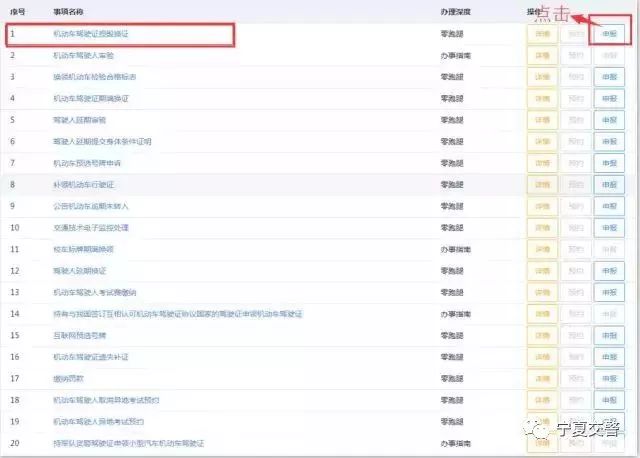Click 详情 button in row 2
This screenshot has width=640, height=458.
tap(542, 56)
